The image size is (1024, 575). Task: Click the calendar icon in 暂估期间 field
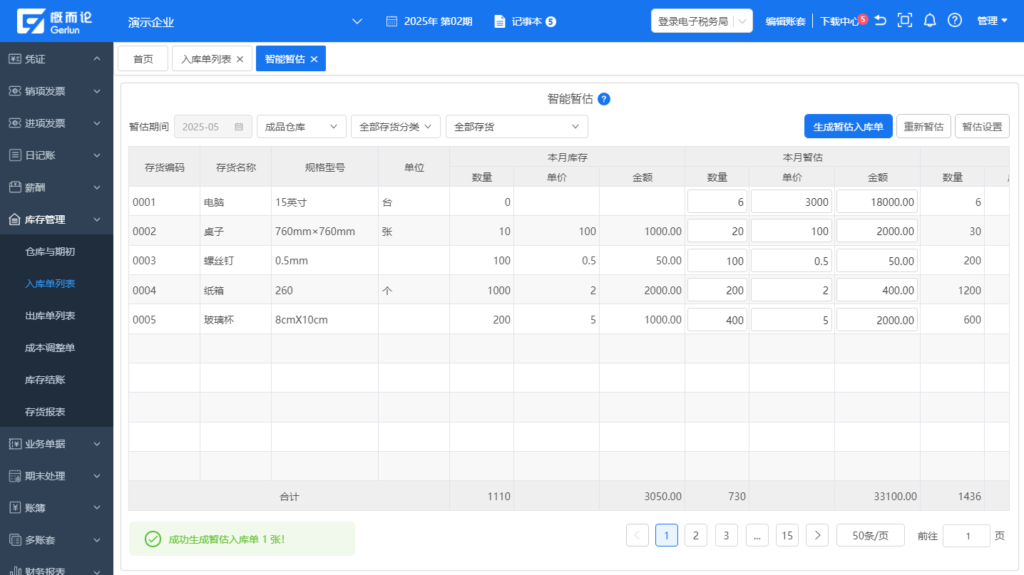[239, 127]
